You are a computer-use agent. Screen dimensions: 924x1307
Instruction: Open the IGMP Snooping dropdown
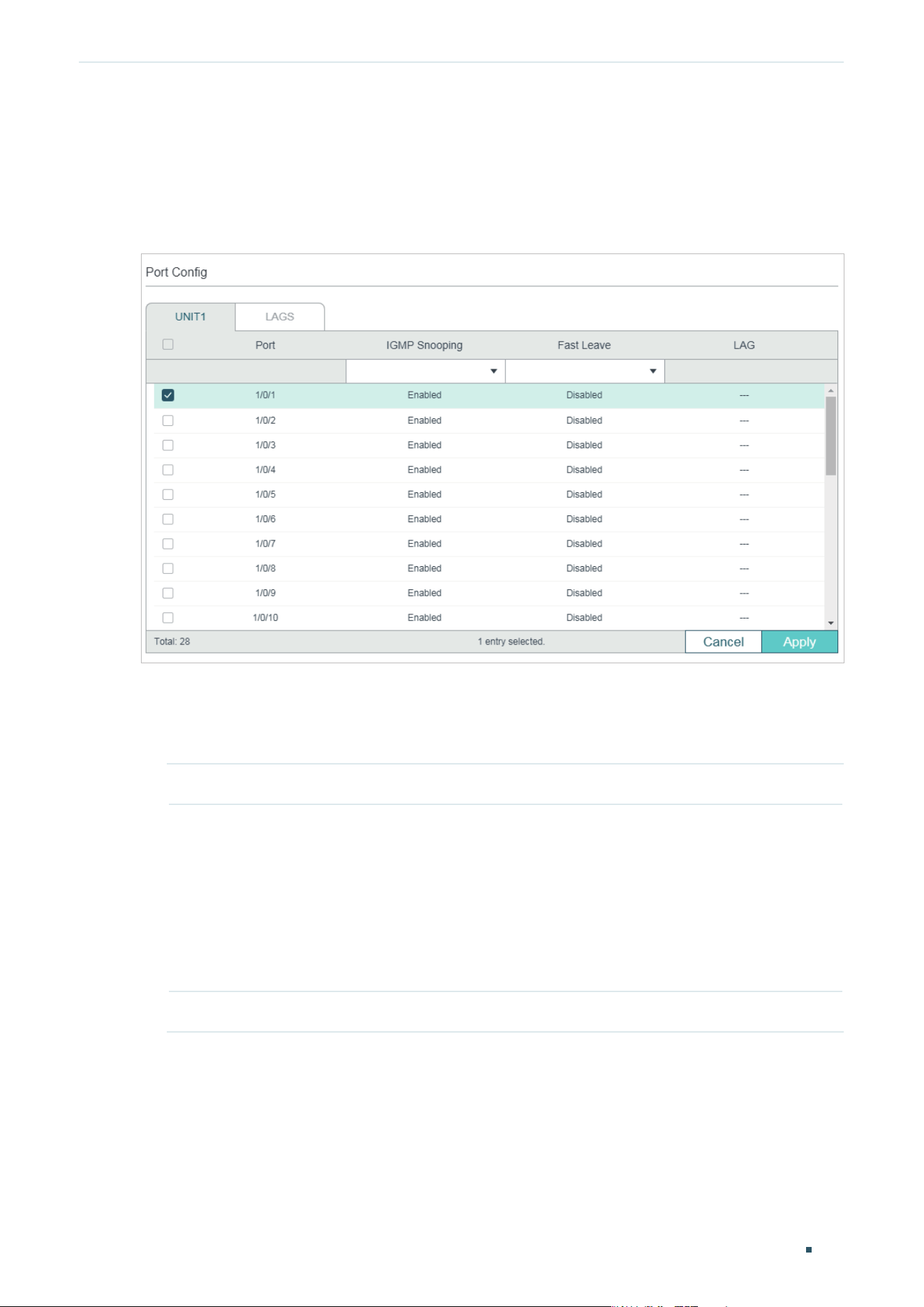(425, 371)
